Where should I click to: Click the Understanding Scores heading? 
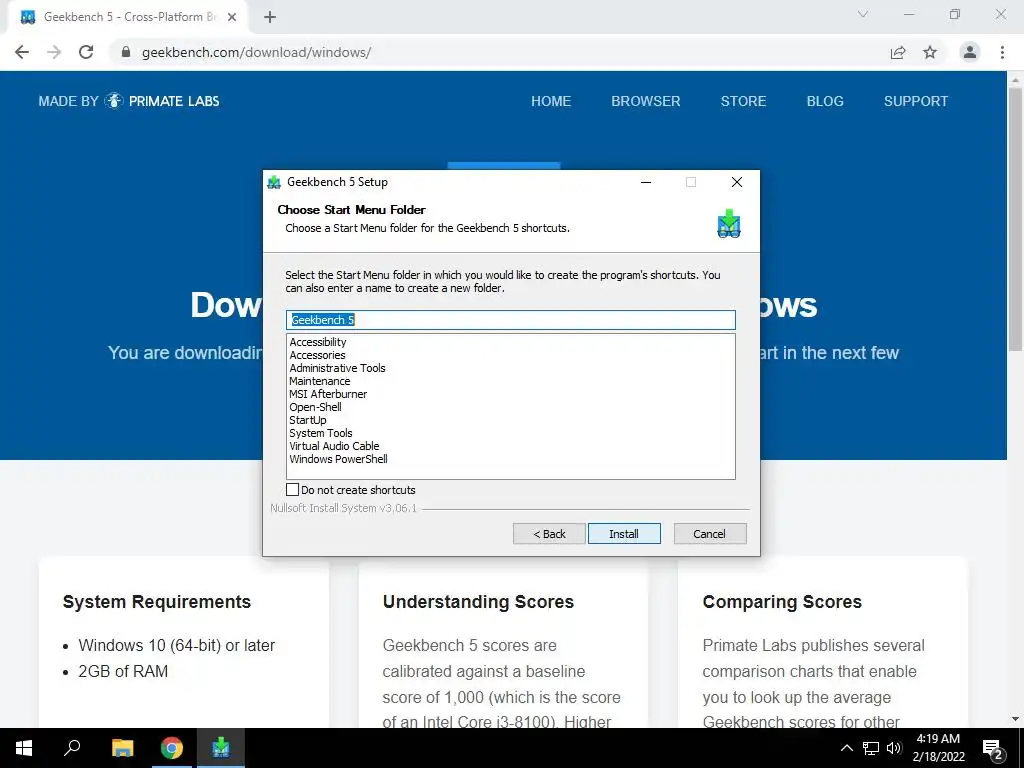coord(478,601)
